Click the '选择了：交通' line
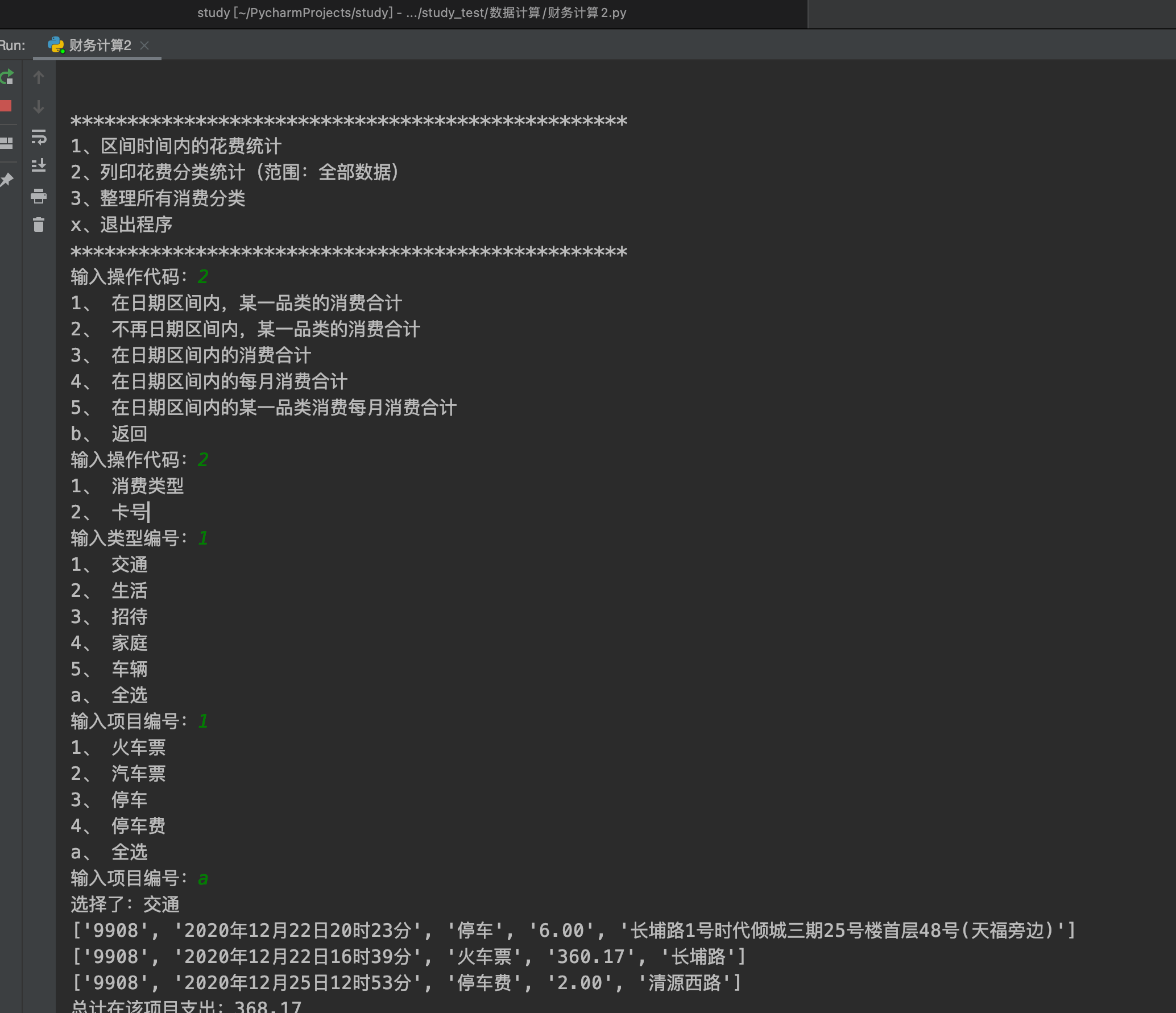 125,904
